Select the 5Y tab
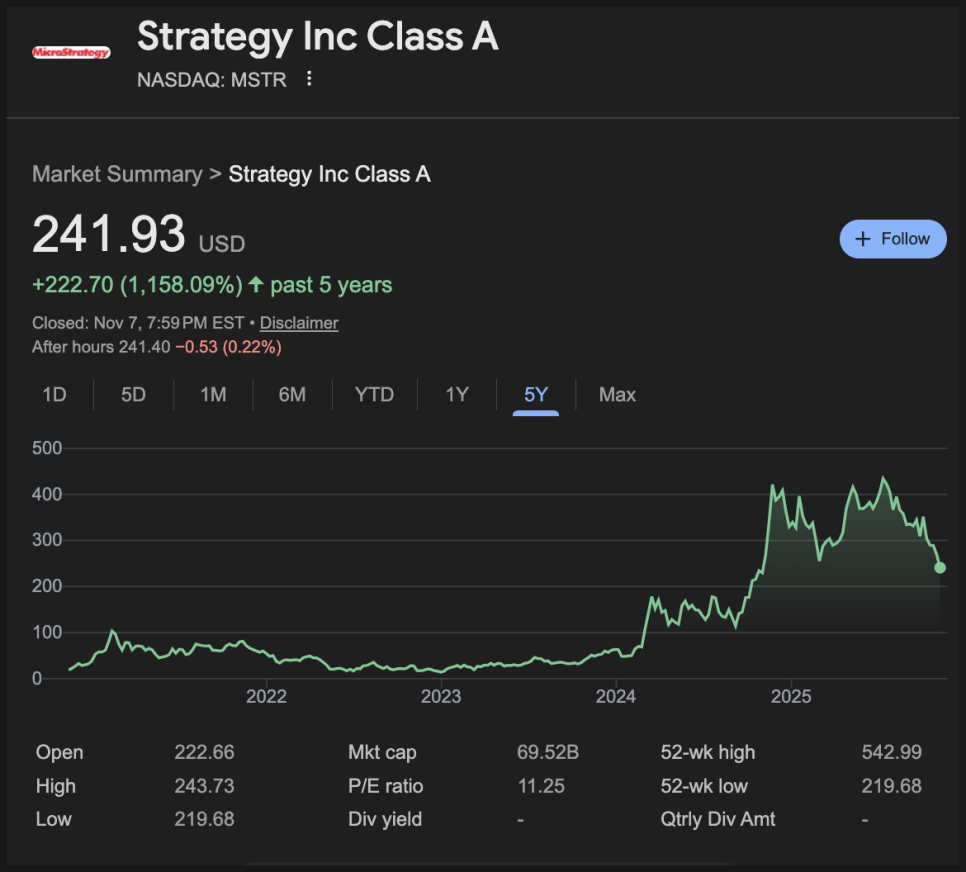 click(536, 395)
